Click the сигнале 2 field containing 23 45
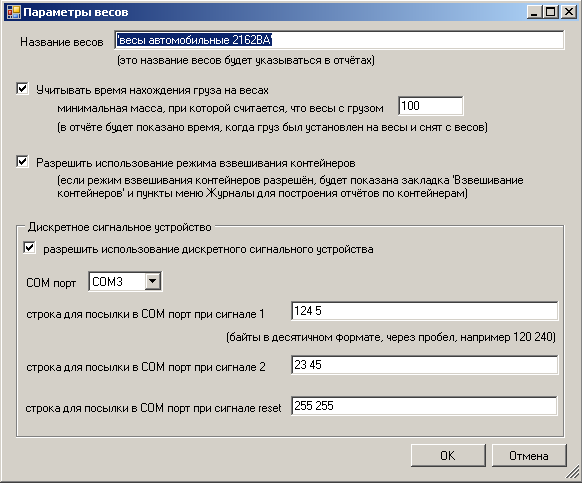 coord(424,365)
